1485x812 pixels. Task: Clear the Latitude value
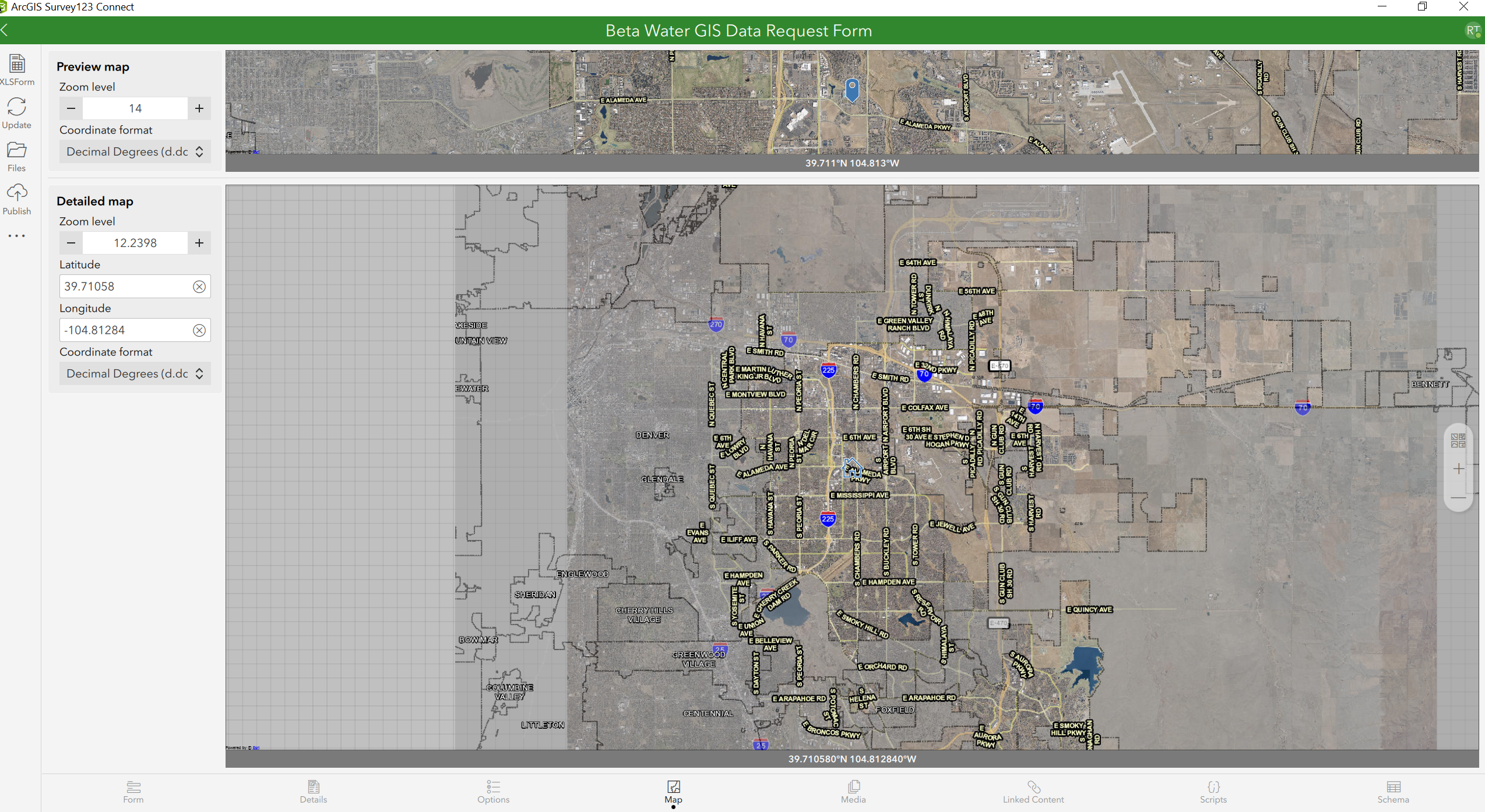click(x=199, y=286)
